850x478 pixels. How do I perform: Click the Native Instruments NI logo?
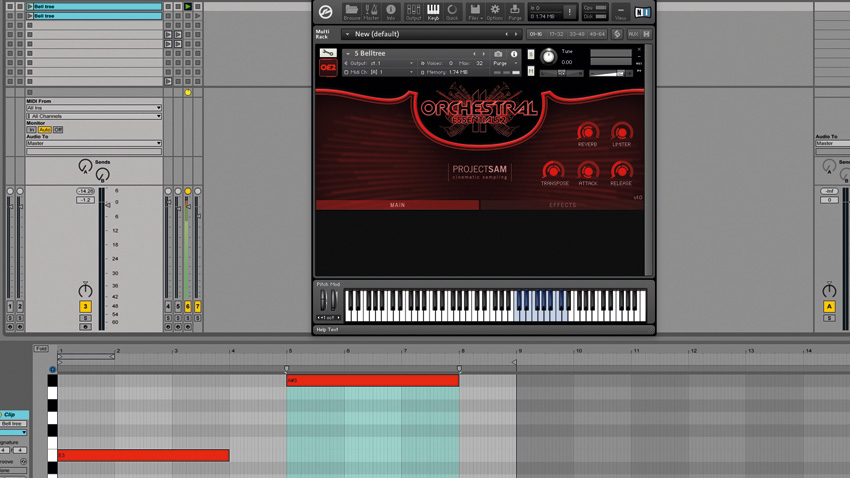pyautogui.click(x=642, y=12)
